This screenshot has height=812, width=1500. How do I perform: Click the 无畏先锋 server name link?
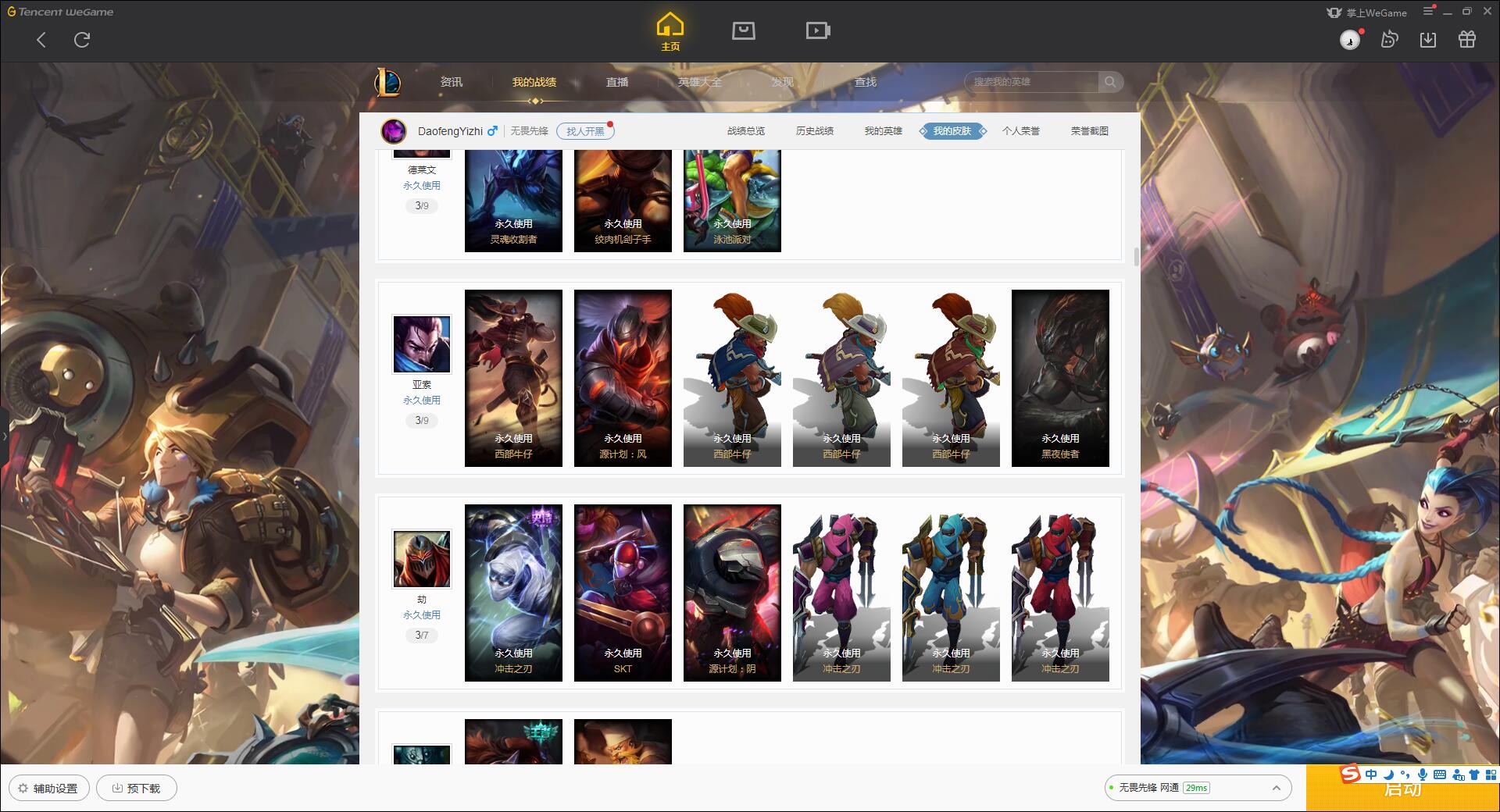point(530,131)
